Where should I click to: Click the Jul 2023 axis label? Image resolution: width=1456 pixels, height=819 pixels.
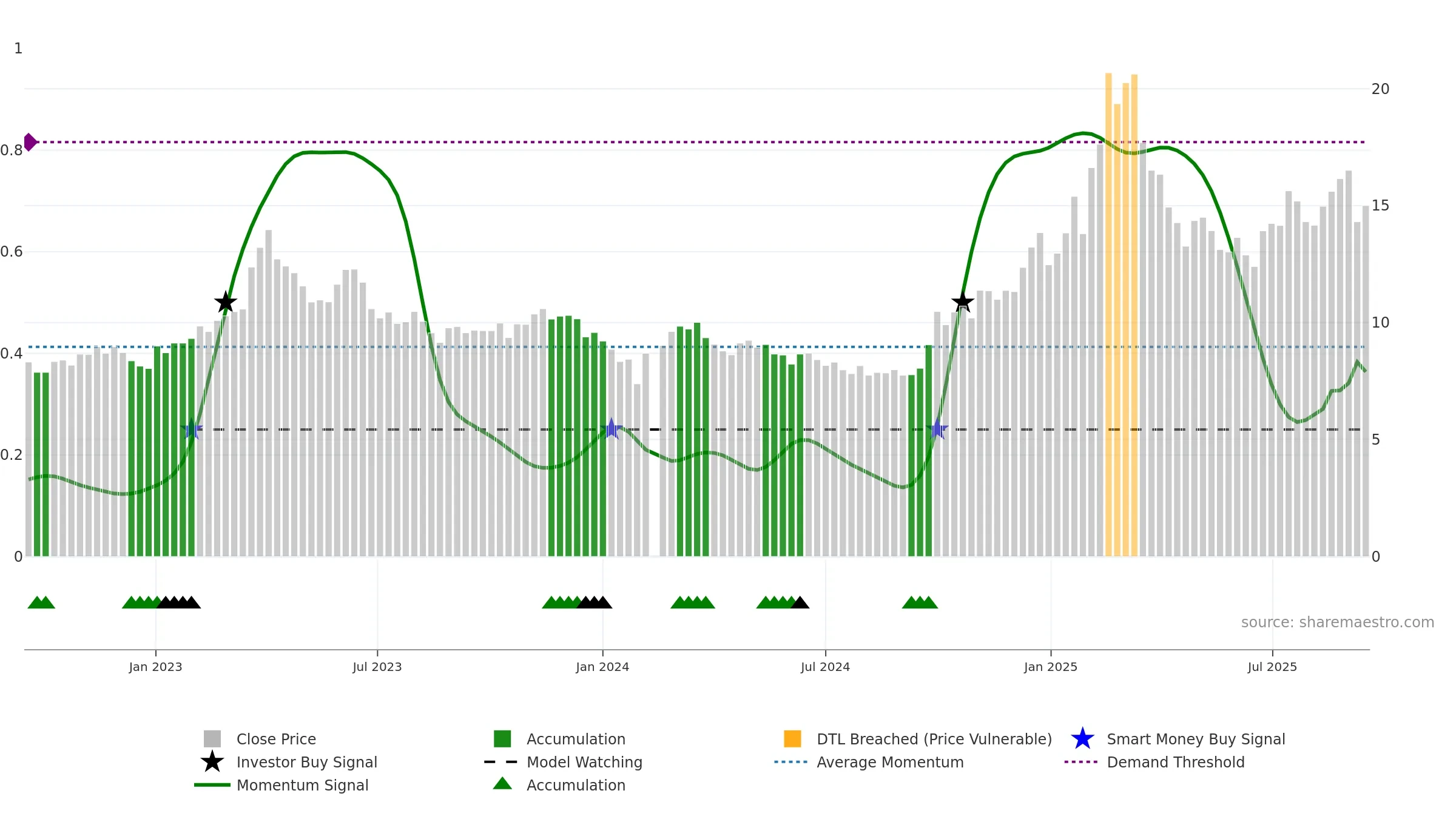[377, 667]
